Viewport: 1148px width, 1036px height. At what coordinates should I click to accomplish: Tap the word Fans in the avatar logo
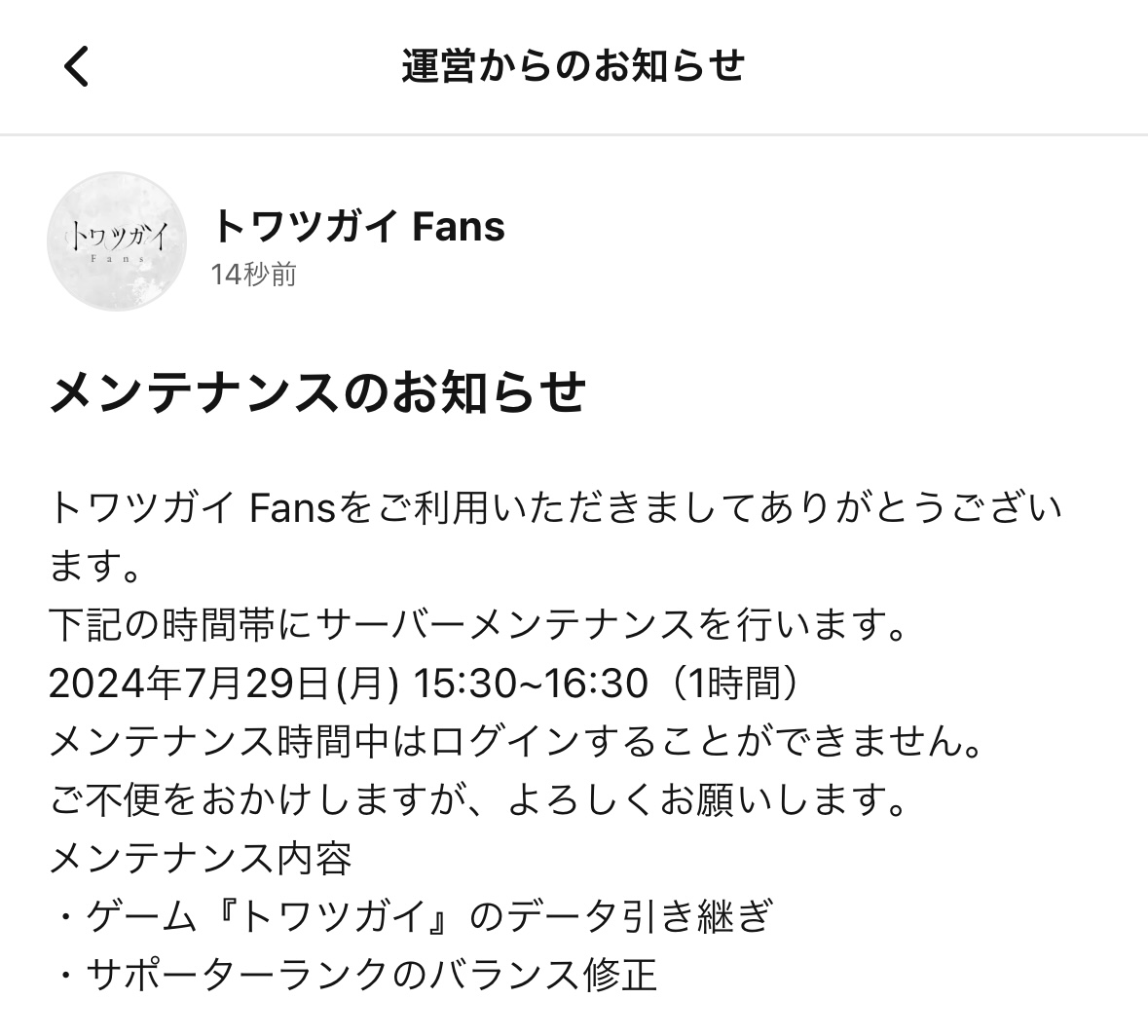(118, 258)
